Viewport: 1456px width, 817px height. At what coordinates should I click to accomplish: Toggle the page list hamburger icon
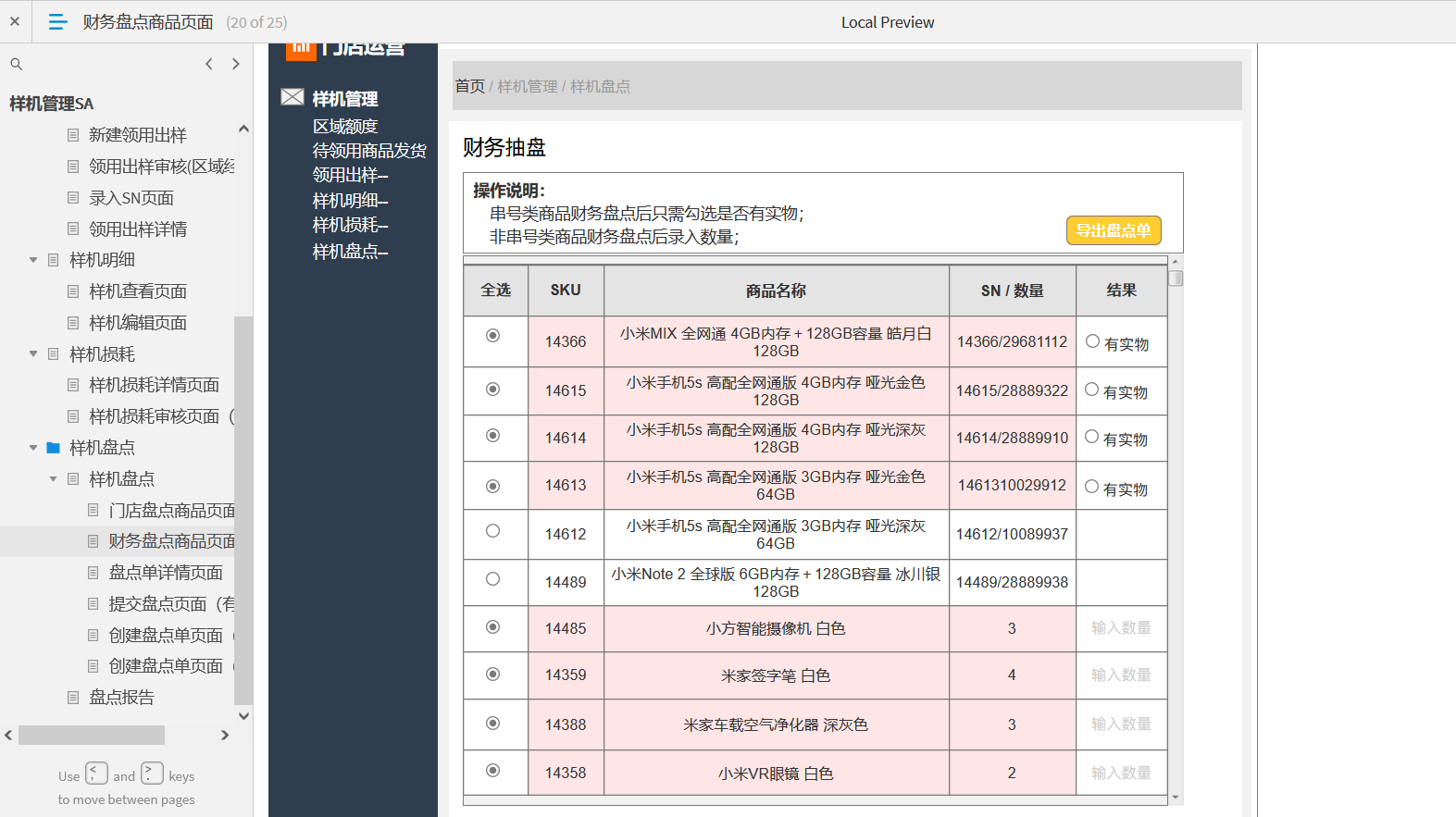point(57,21)
